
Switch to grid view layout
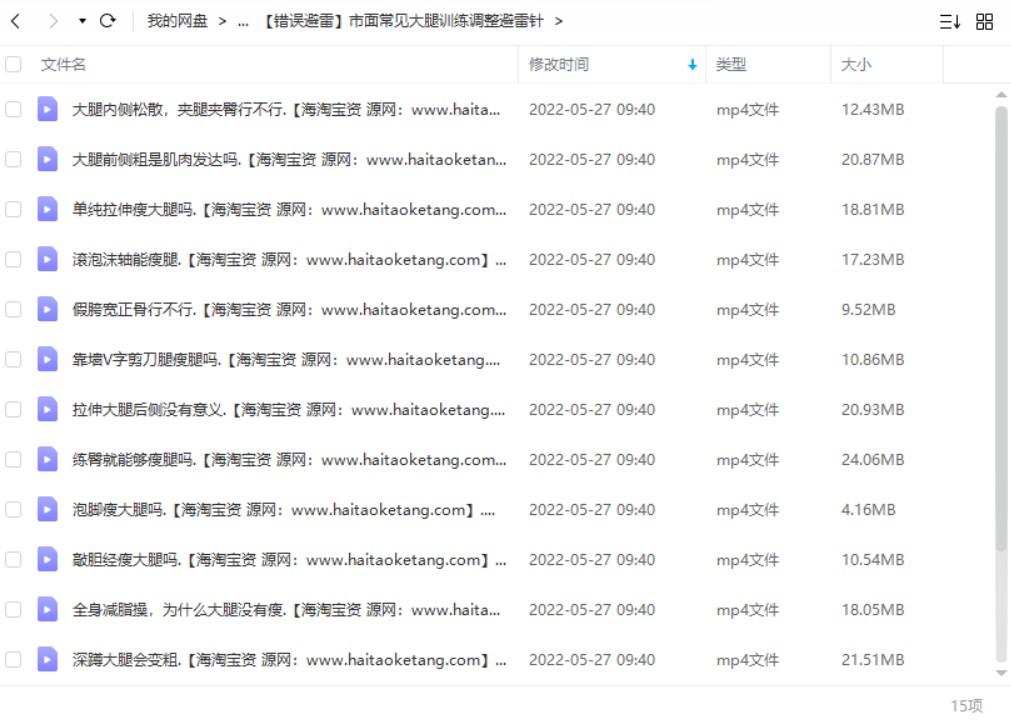click(x=984, y=22)
